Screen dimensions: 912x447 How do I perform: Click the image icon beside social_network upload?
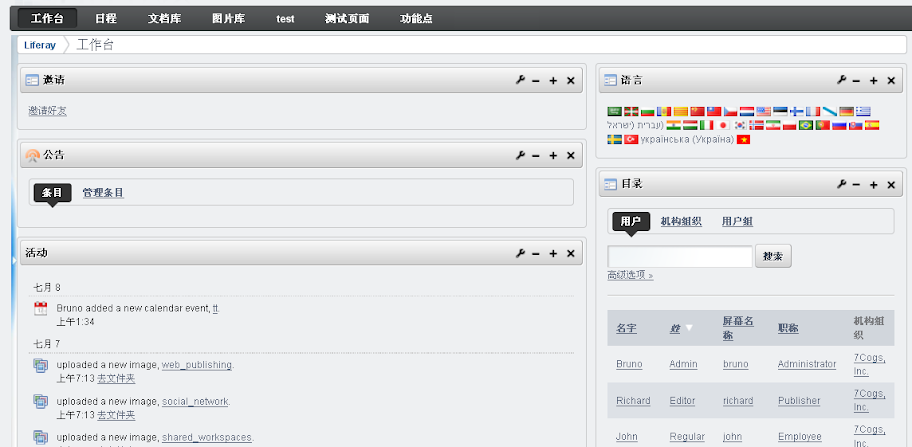[40, 401]
